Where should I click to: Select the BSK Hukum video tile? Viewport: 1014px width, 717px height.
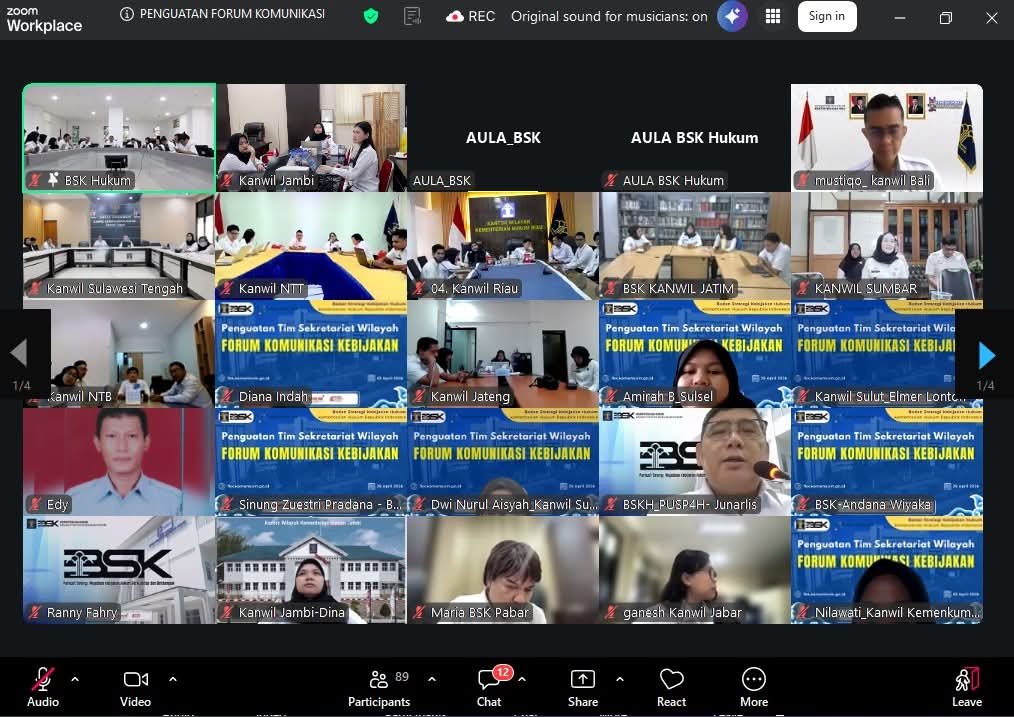click(x=119, y=137)
